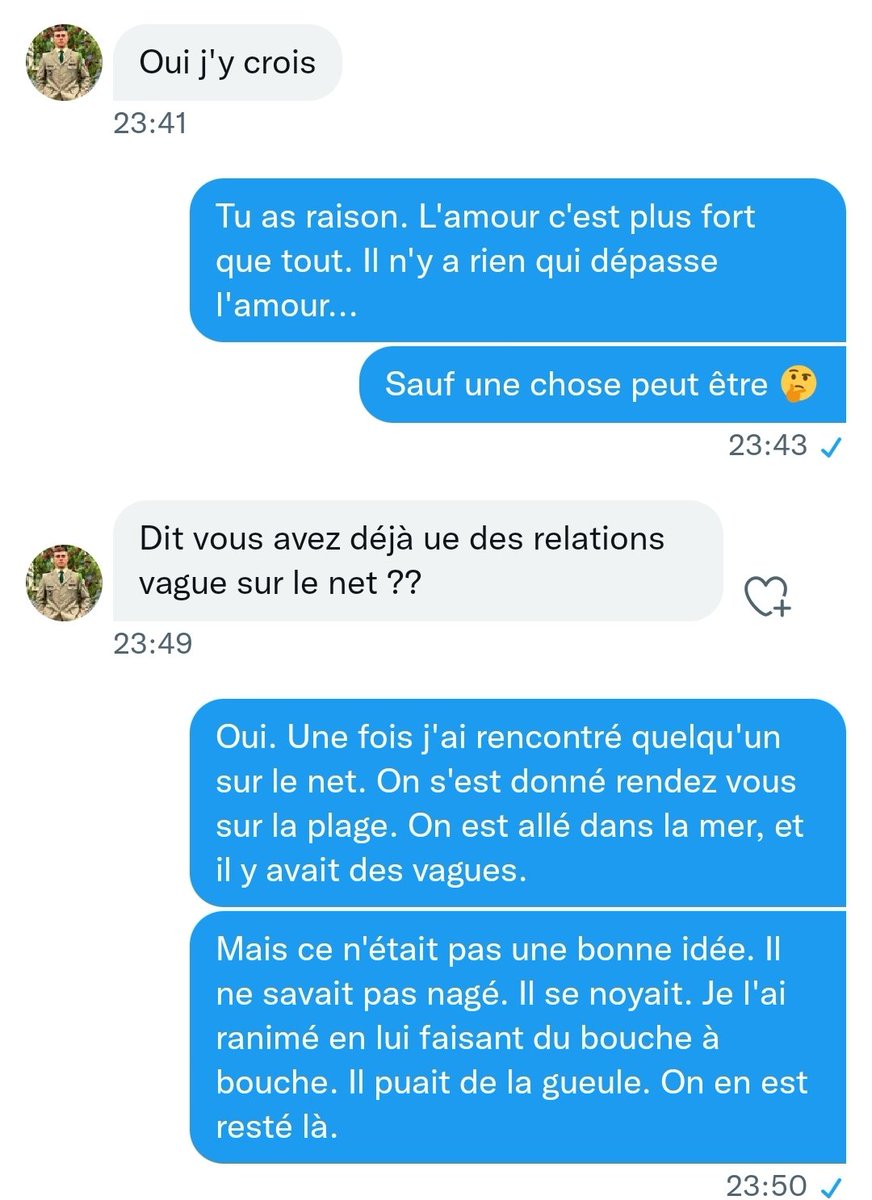Tap the 23:41 timestamp

pyautogui.click(x=149, y=123)
